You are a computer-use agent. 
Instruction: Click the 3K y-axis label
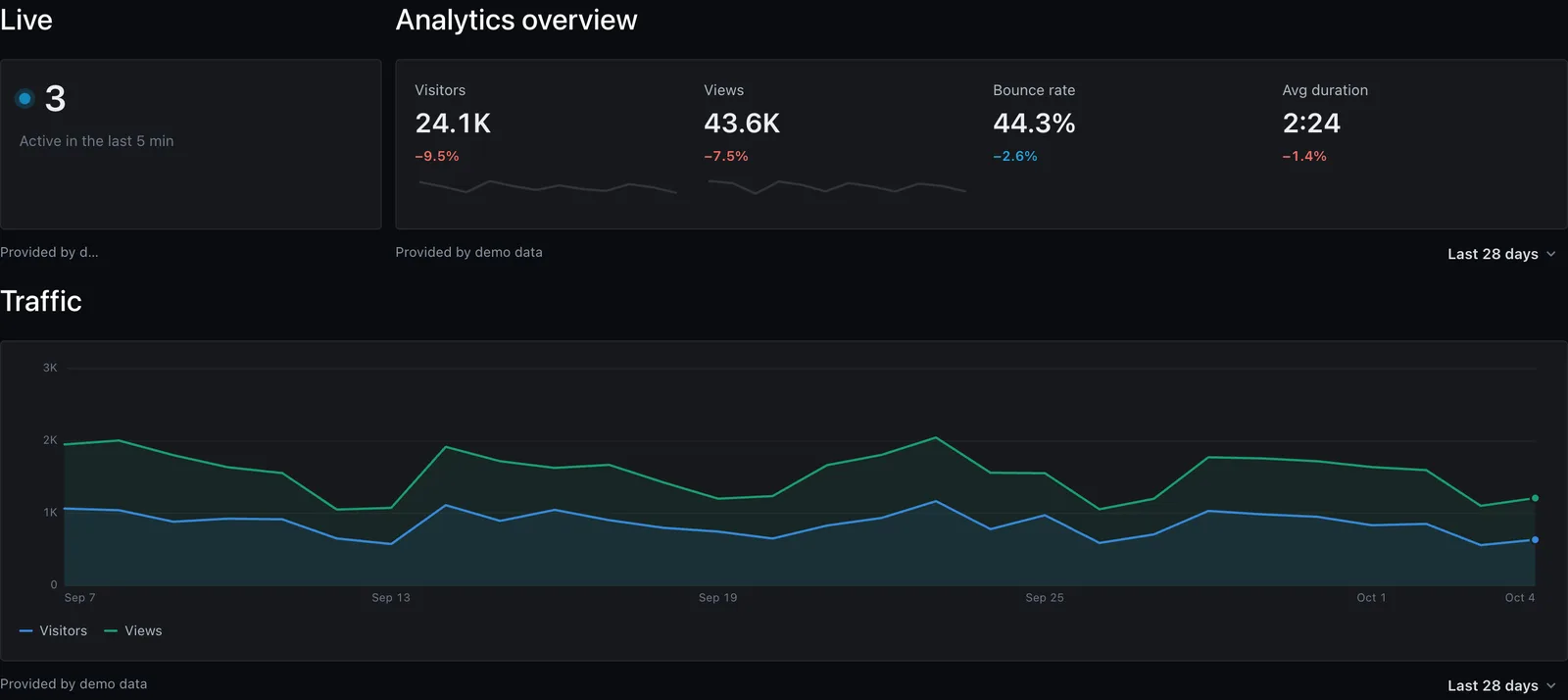(x=50, y=368)
